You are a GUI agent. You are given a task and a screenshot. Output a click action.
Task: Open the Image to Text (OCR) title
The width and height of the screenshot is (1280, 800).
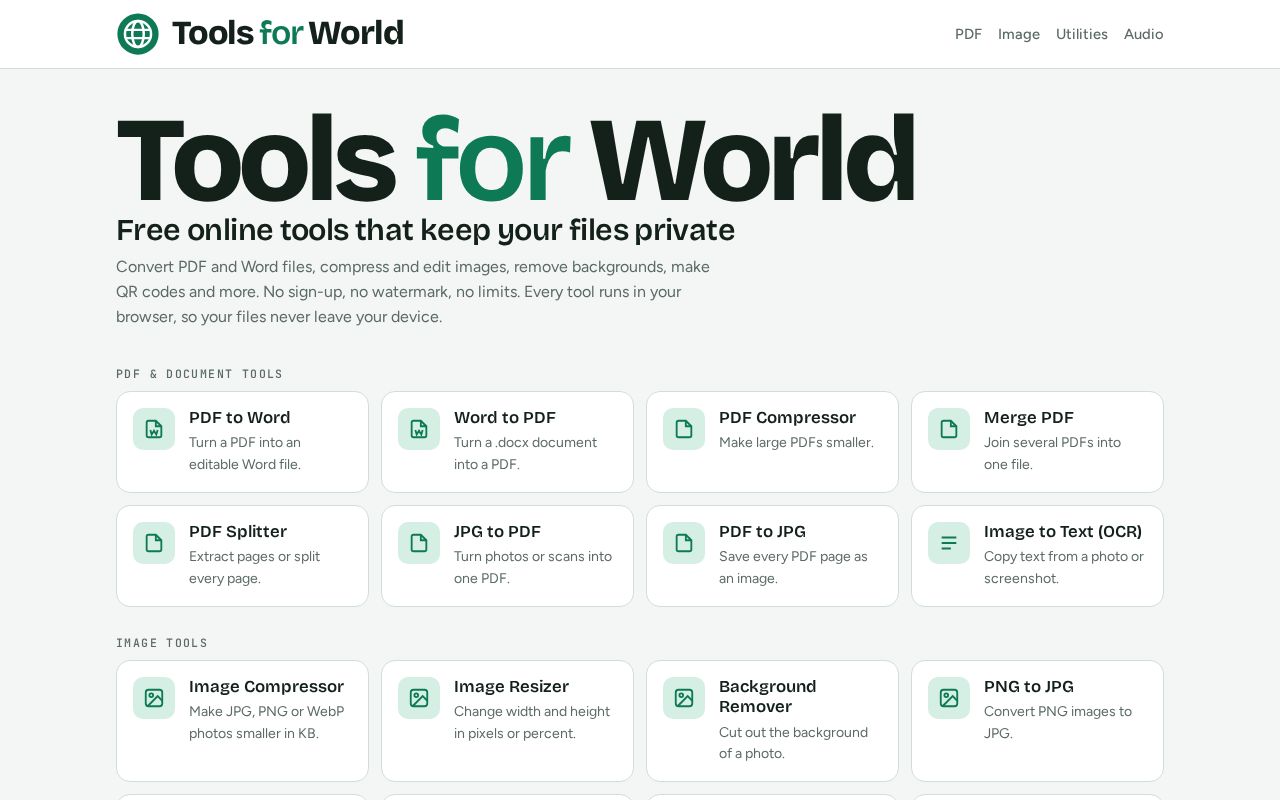(x=1063, y=532)
